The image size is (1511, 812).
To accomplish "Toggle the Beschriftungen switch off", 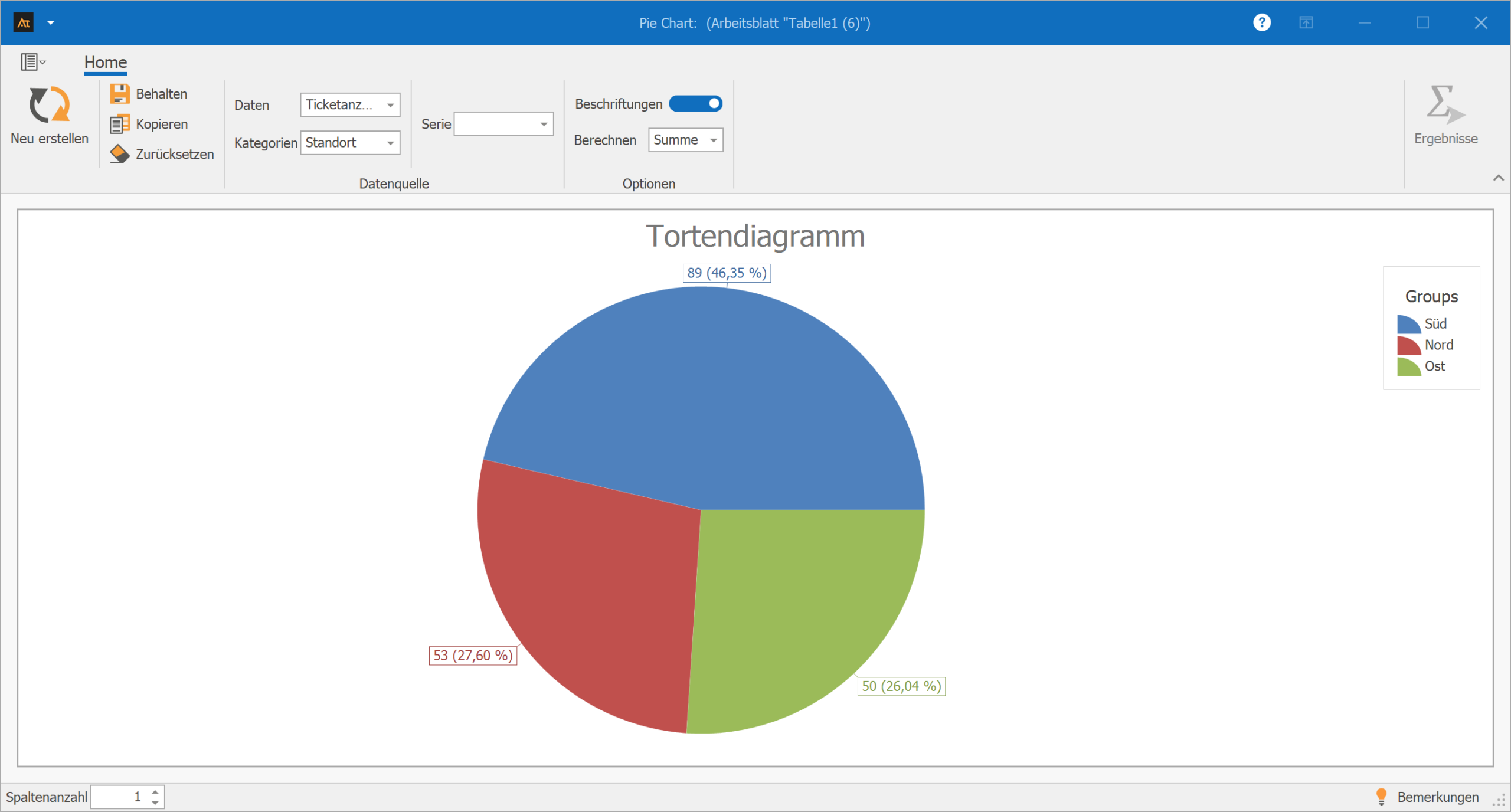I will [x=695, y=104].
